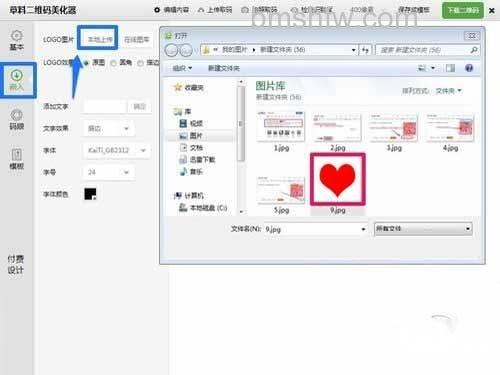
Task: Click the navigation pane scroll-down arrow
Action: [x=241, y=212]
